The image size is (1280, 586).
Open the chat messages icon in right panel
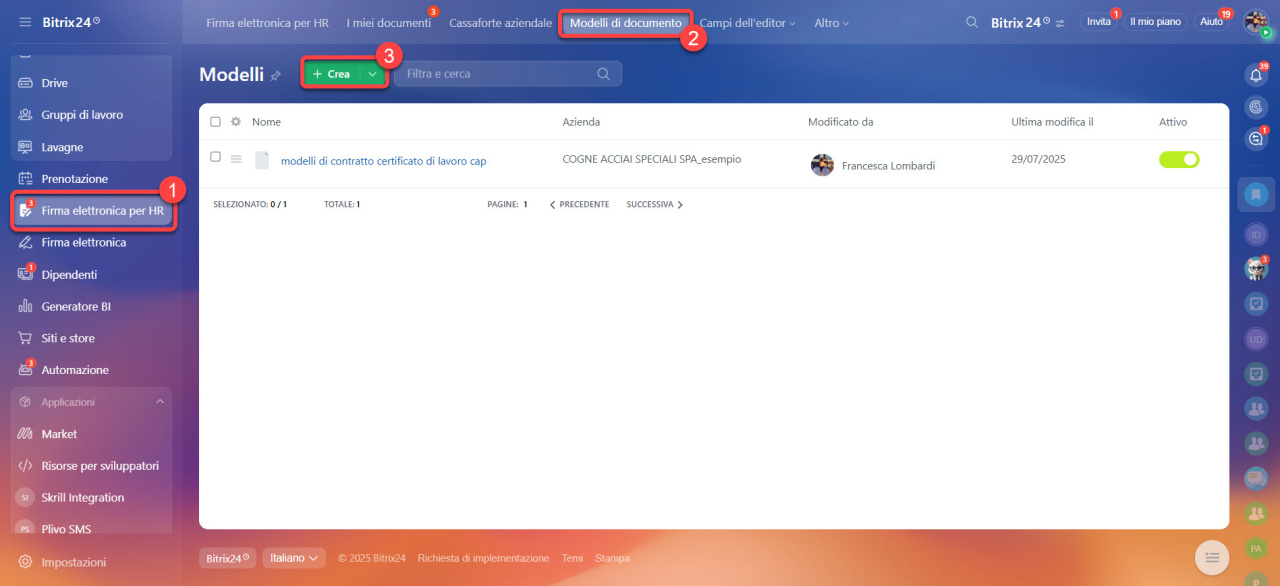(1256, 140)
